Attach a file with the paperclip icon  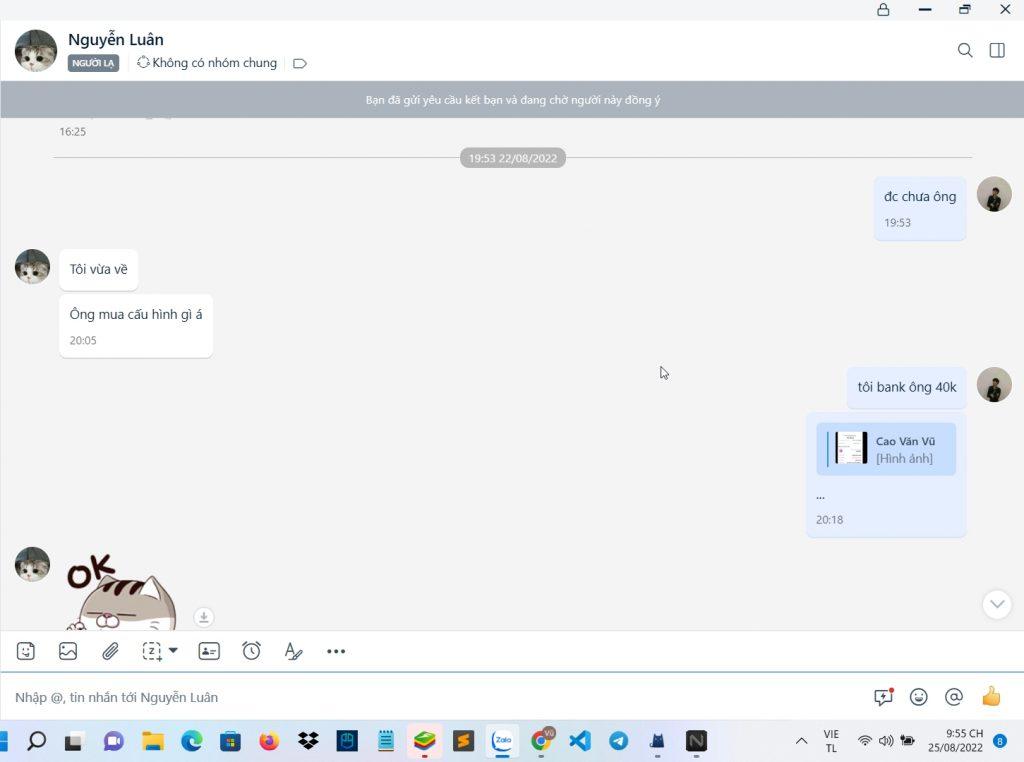click(x=110, y=651)
